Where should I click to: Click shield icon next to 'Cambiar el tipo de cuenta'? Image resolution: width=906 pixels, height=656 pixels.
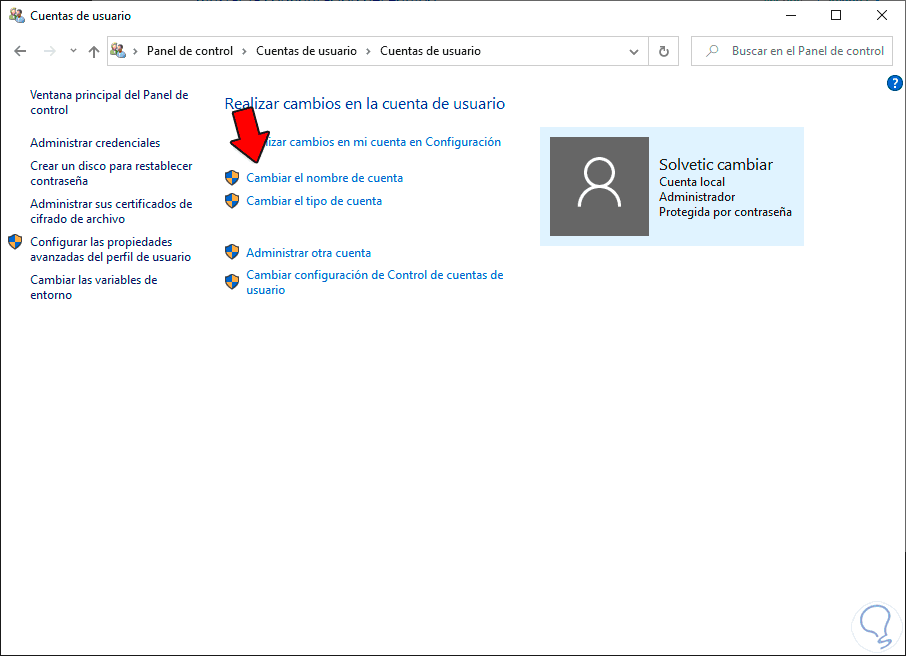pyautogui.click(x=232, y=201)
